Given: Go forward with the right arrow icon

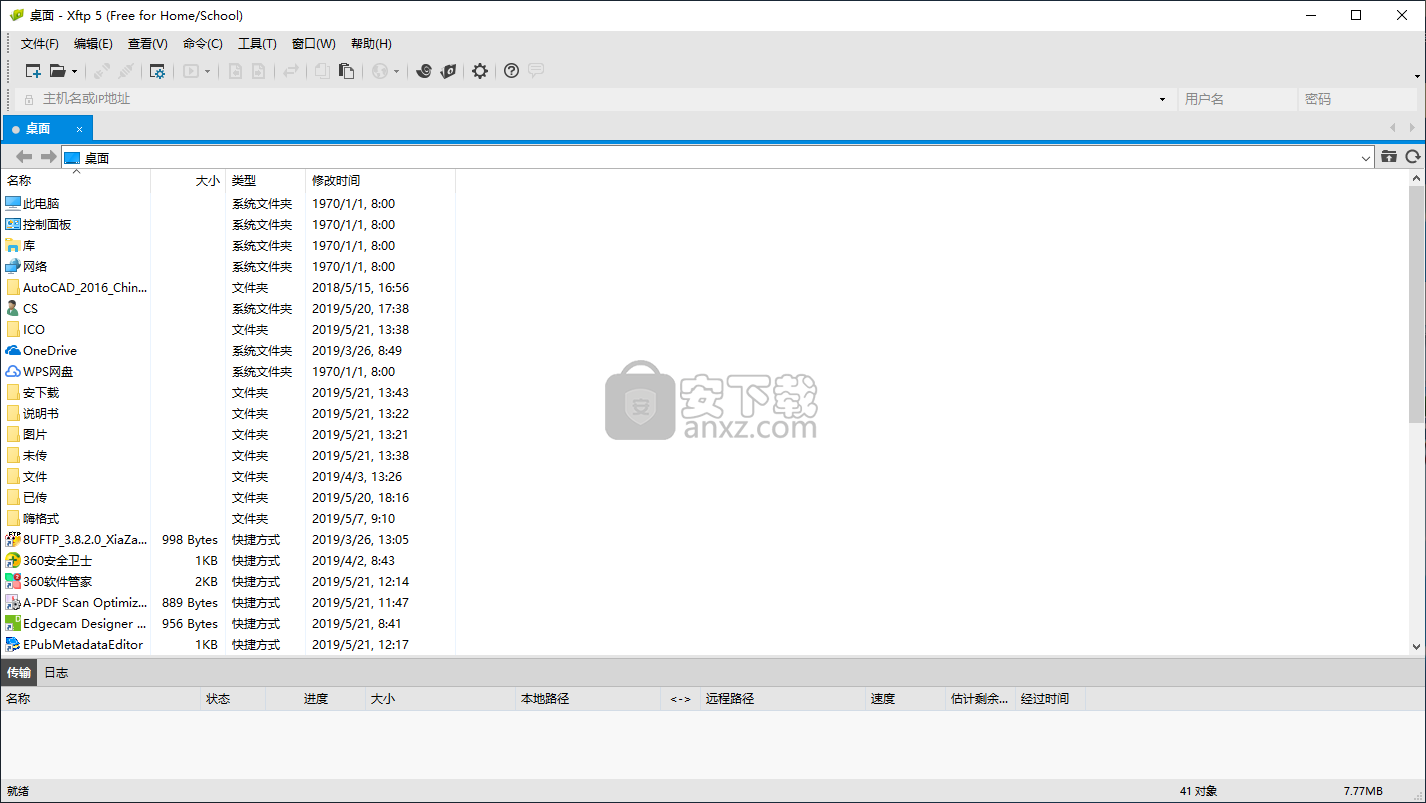Looking at the screenshot, I should pos(48,157).
